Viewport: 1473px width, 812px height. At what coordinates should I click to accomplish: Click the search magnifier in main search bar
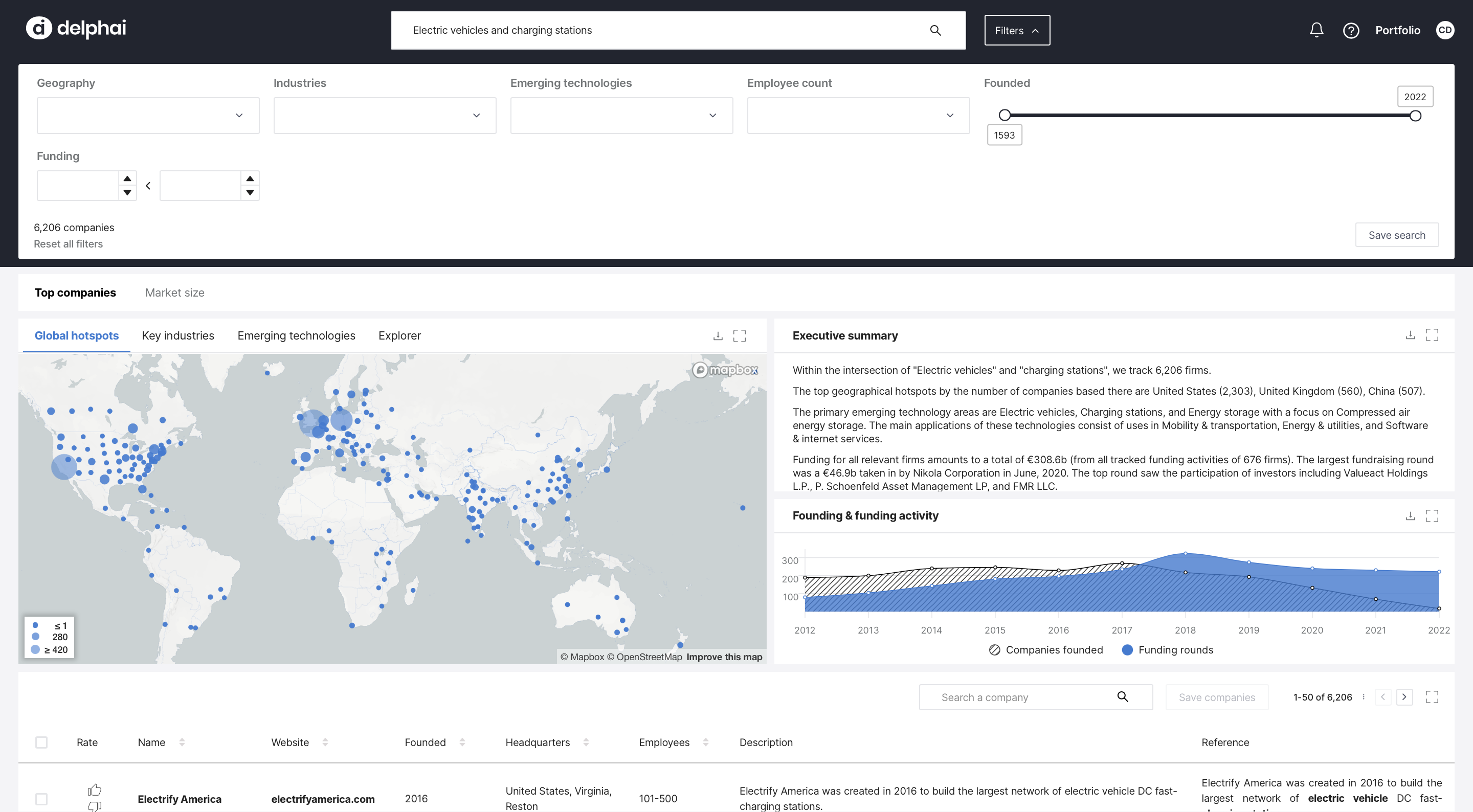click(935, 30)
